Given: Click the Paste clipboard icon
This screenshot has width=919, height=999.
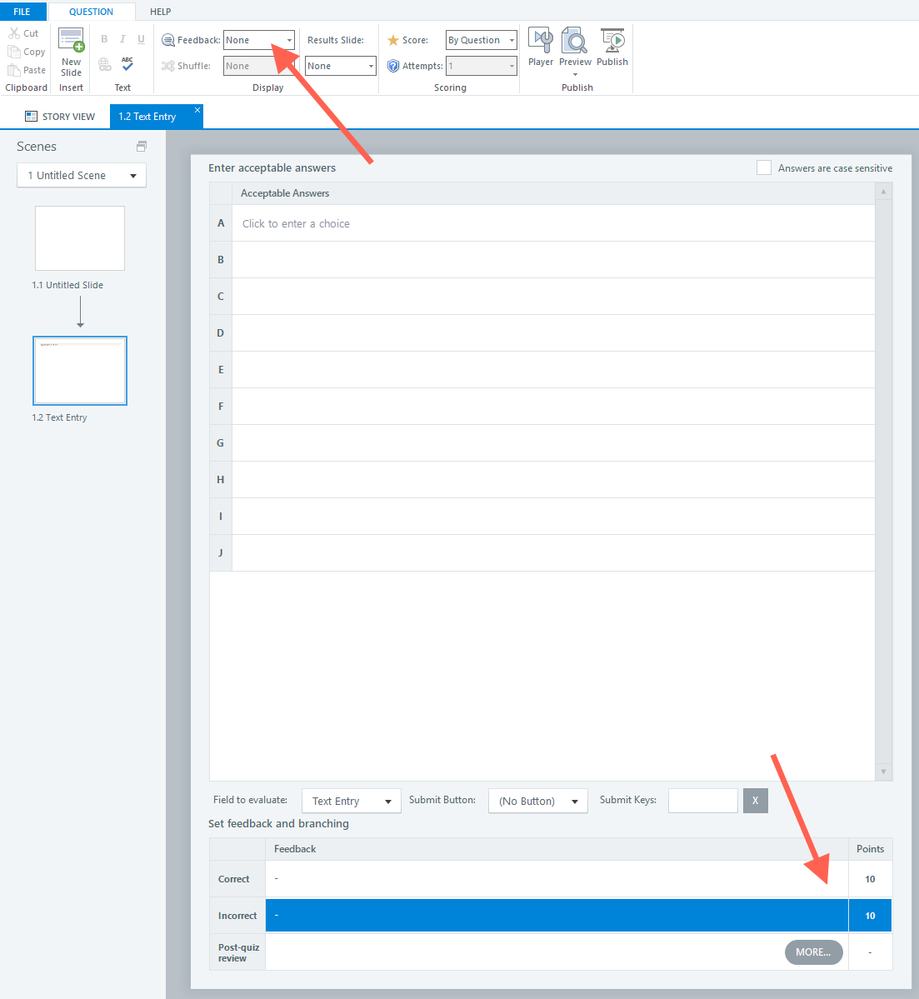Looking at the screenshot, I should click(14, 70).
